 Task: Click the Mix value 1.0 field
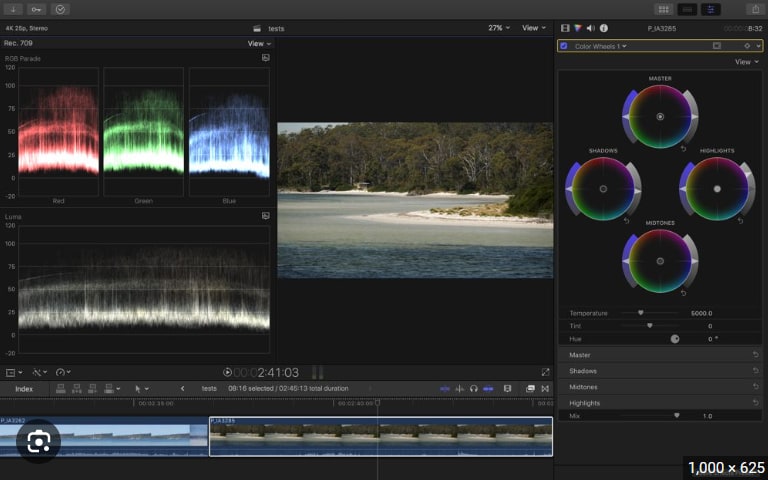point(707,416)
